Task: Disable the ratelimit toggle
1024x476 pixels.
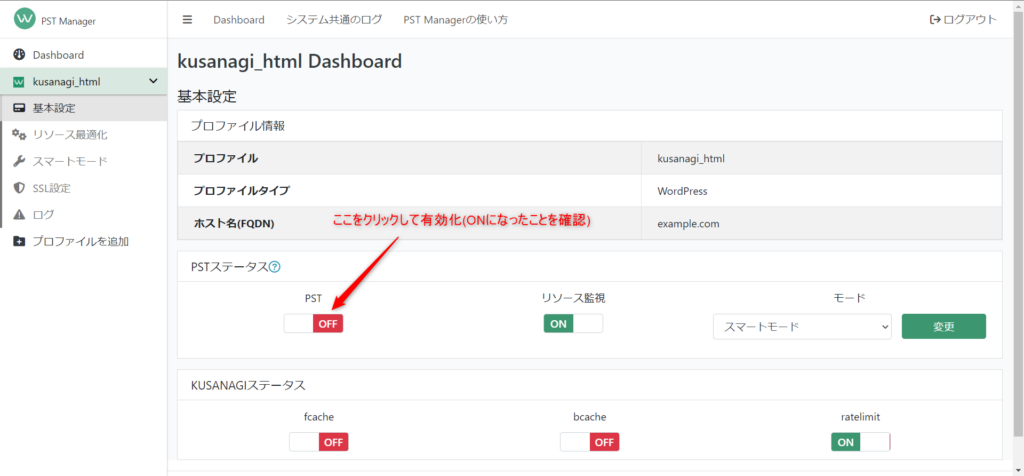Action: click(x=861, y=442)
